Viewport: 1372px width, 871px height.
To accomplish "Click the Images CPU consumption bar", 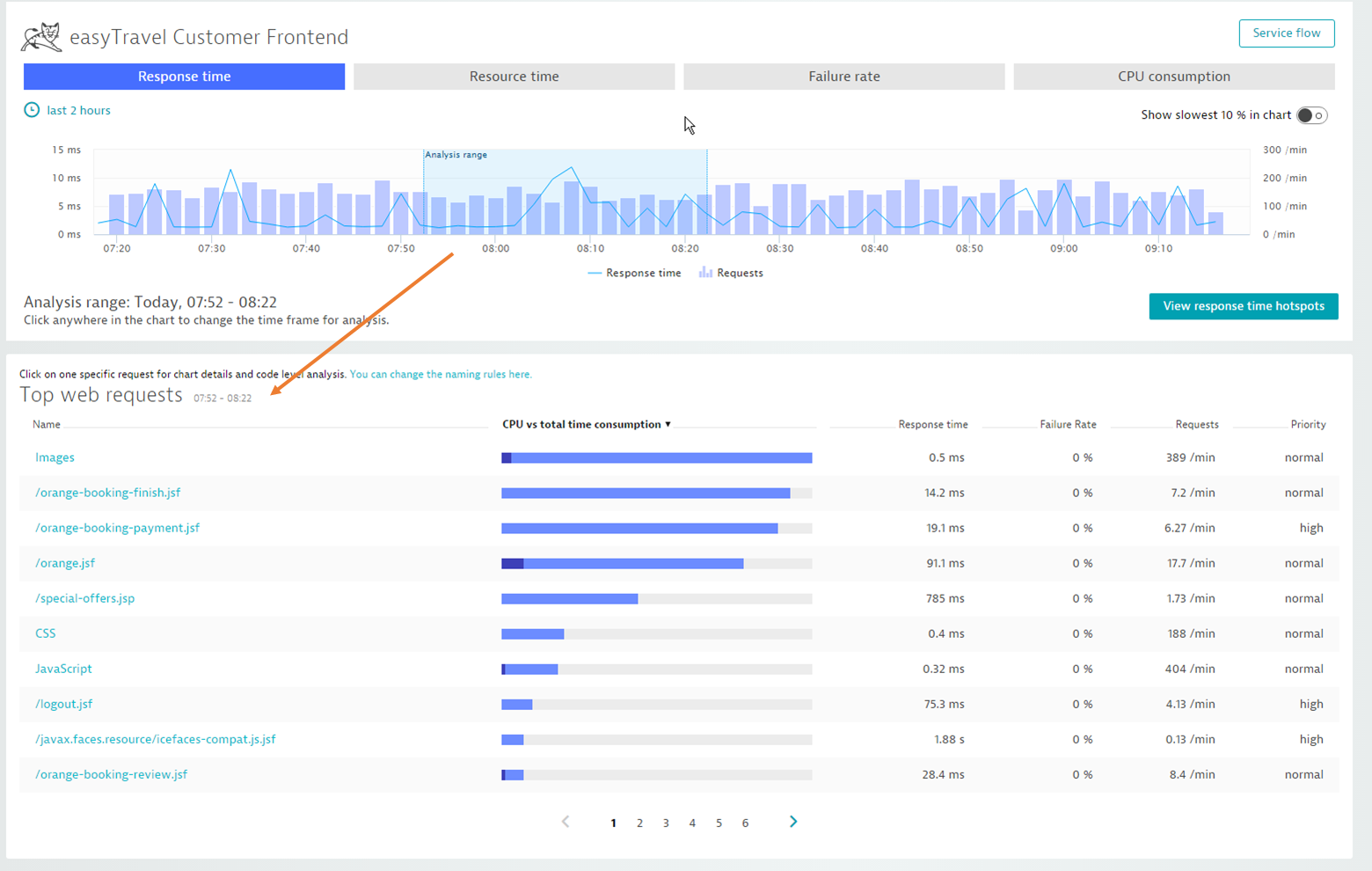I will click(x=657, y=457).
